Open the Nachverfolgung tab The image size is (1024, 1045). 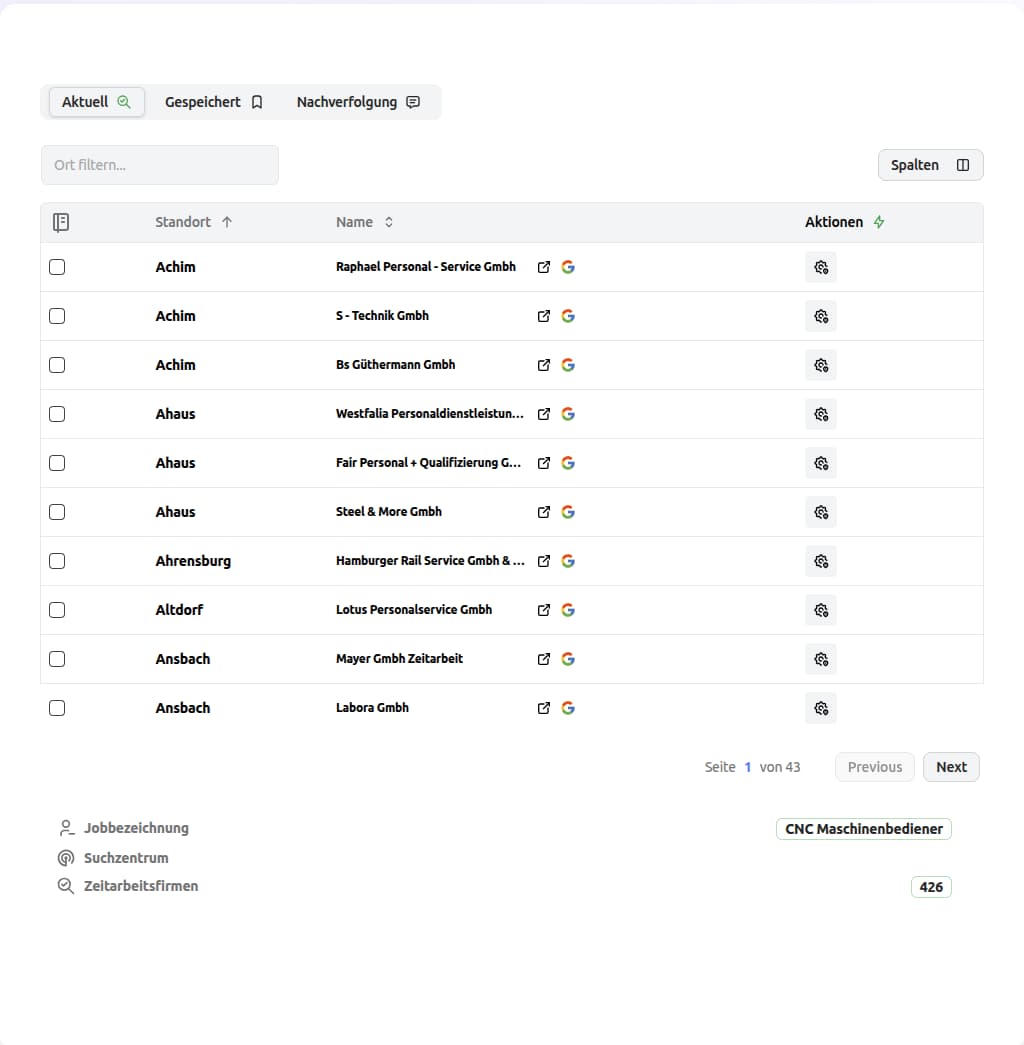[357, 102]
